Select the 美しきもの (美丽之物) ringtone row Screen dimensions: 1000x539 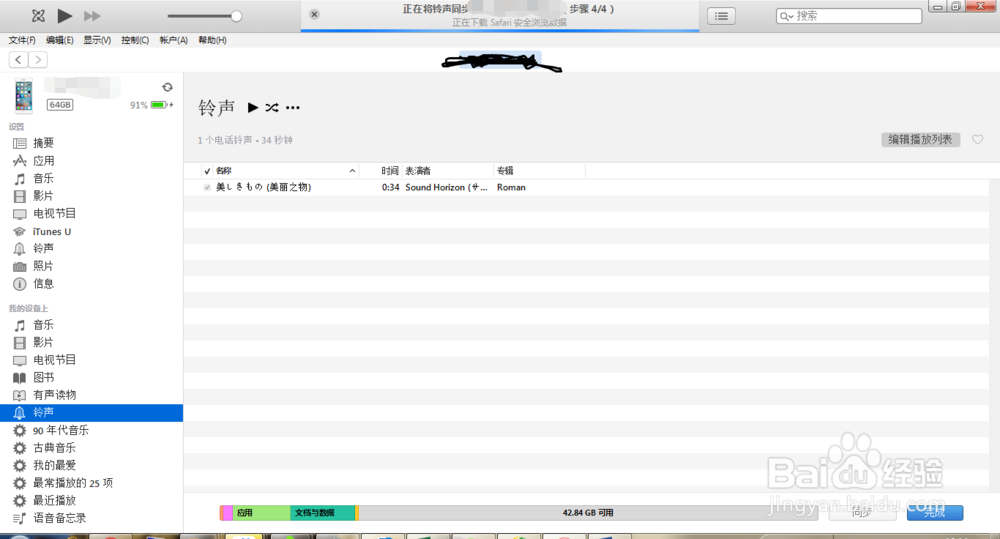click(586, 188)
